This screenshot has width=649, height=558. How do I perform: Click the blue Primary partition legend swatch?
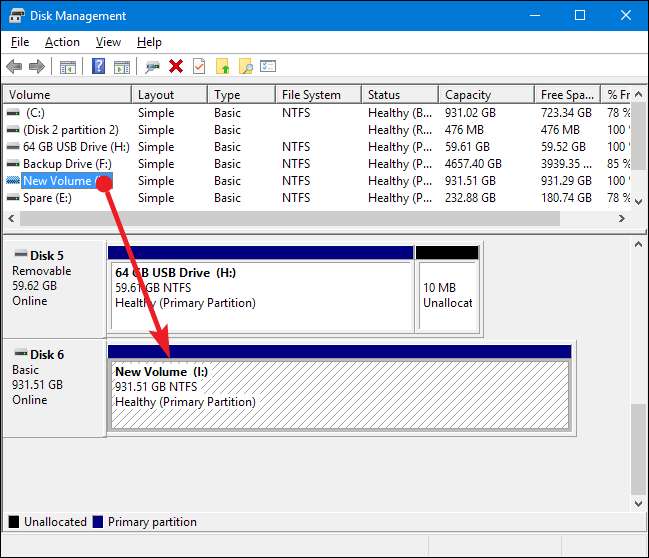click(98, 522)
